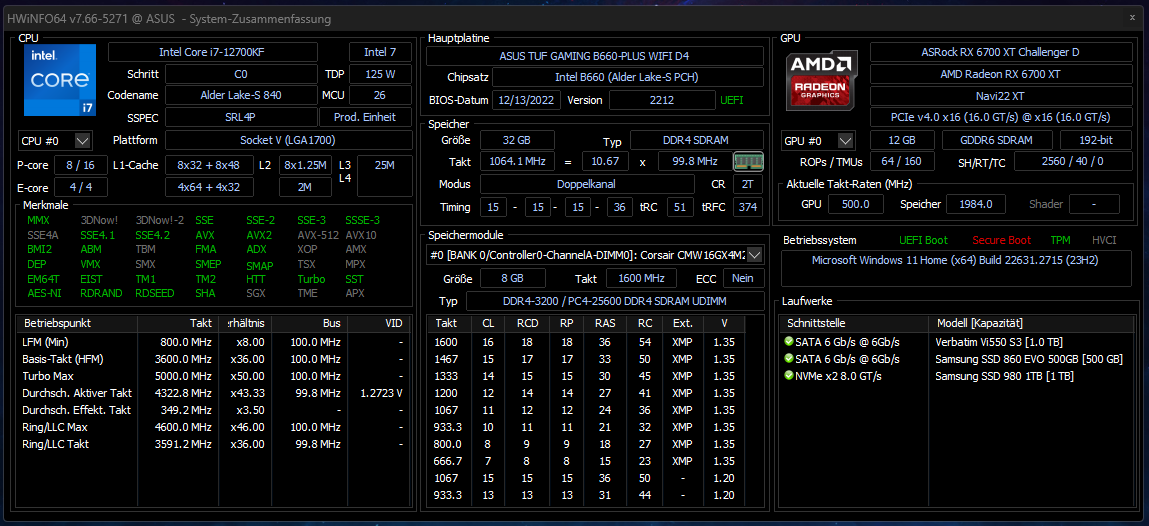Click the memory module icon next to 99.8 MHz
Viewport: 1149px width, 526px height.
click(x=749, y=161)
